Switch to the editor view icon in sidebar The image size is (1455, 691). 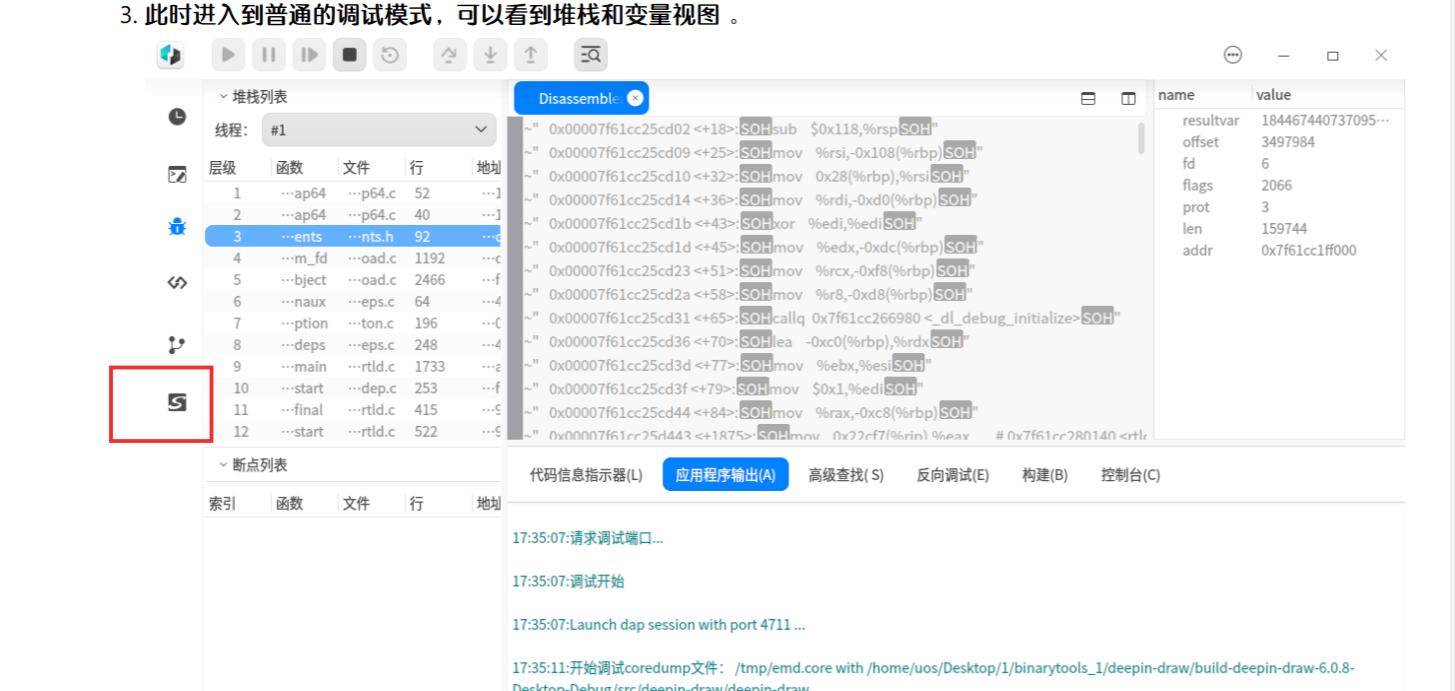[x=177, y=175]
